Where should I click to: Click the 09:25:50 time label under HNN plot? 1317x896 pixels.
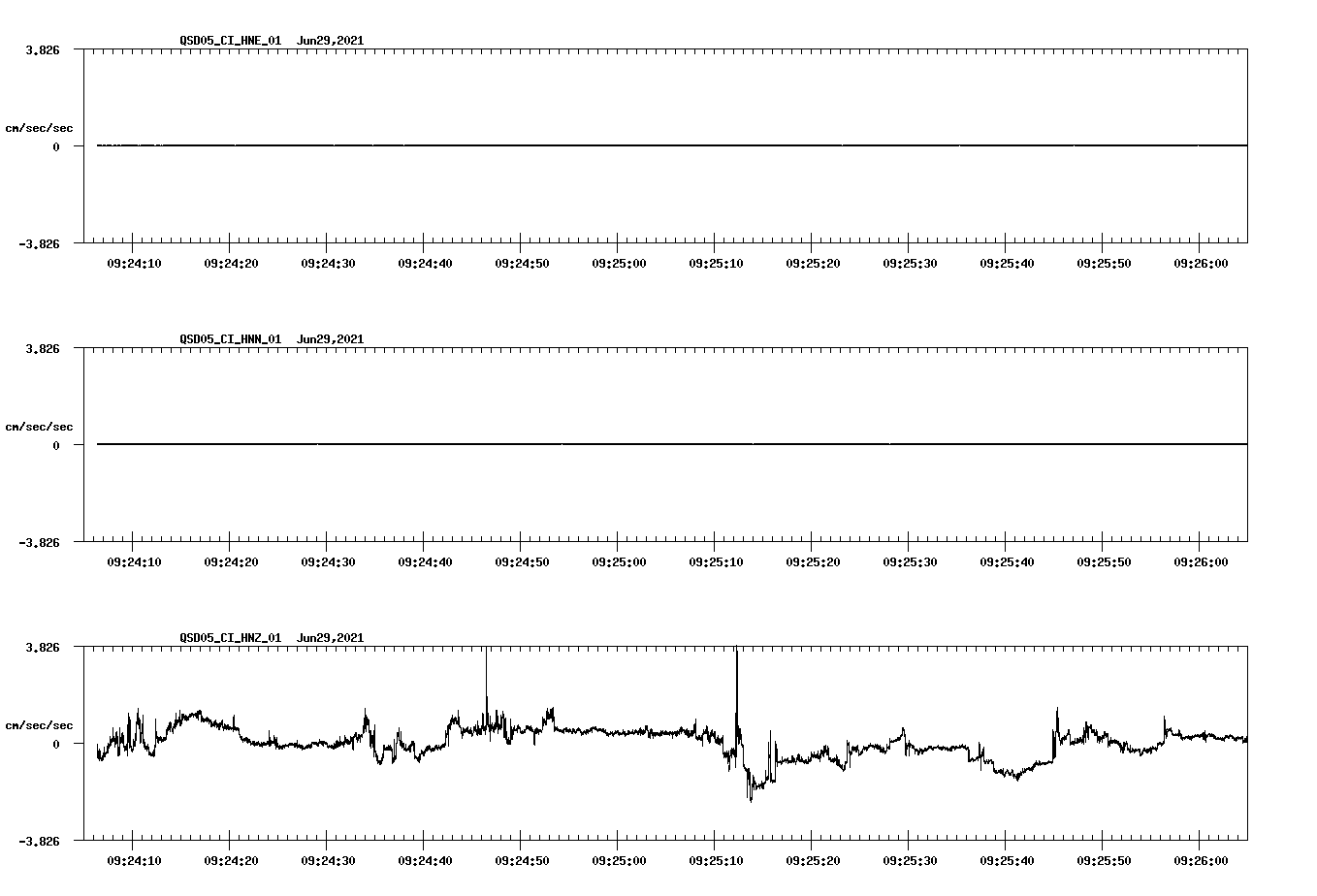click(x=1104, y=562)
